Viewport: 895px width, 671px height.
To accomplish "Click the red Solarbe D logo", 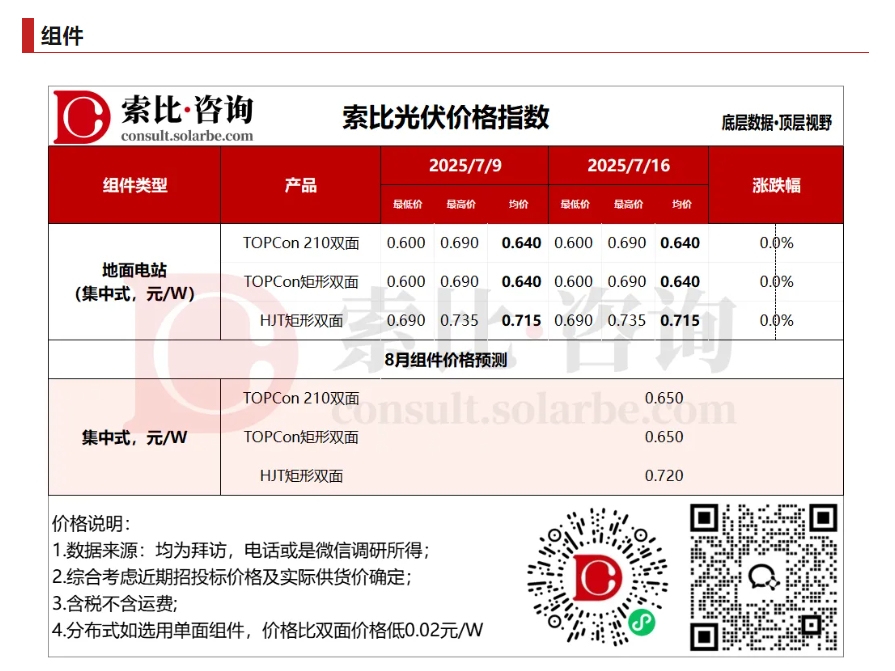I will tap(82, 117).
